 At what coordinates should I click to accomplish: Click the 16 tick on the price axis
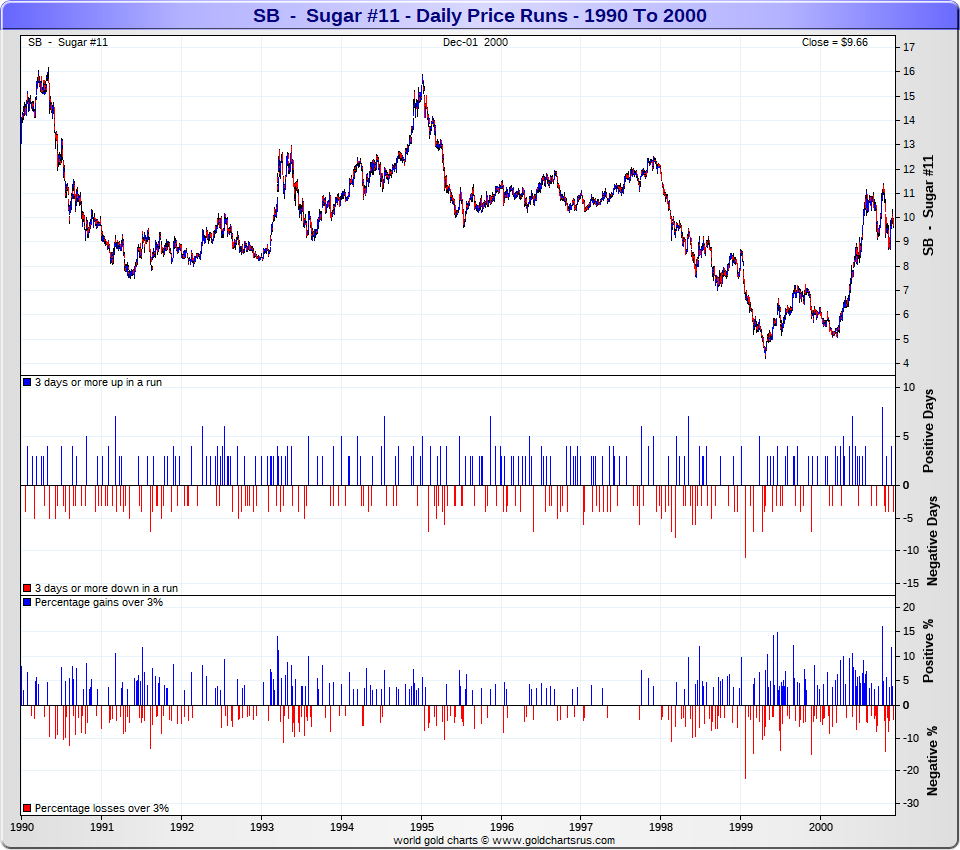(x=909, y=72)
